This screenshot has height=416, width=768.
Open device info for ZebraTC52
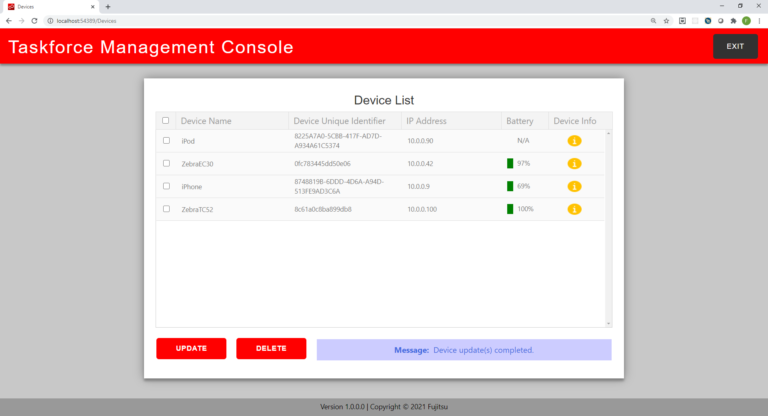pos(574,209)
